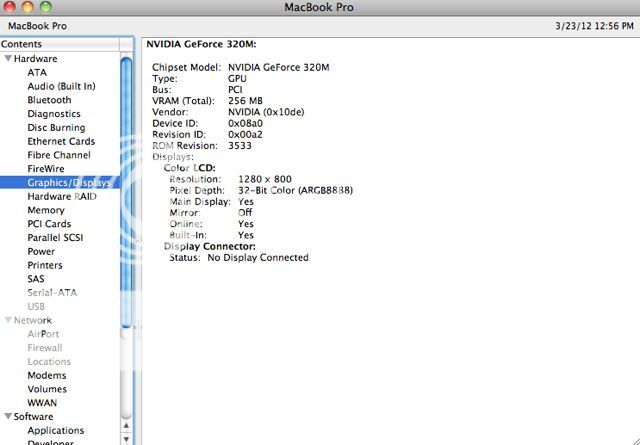Screen dimensions: 640x445
Task: Collapse the Software section triangle
Action: click(8, 416)
